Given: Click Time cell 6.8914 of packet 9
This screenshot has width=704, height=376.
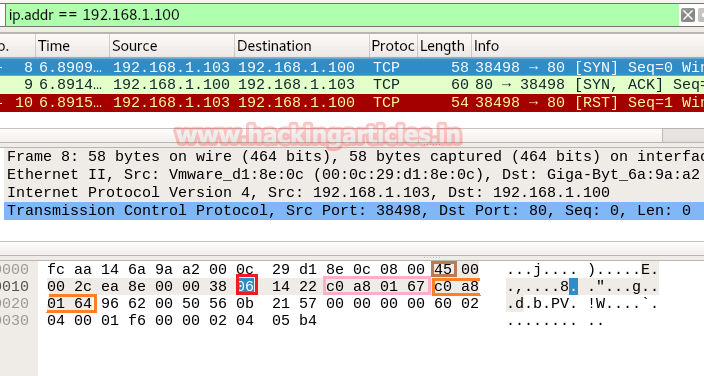Looking at the screenshot, I should 70,84.
